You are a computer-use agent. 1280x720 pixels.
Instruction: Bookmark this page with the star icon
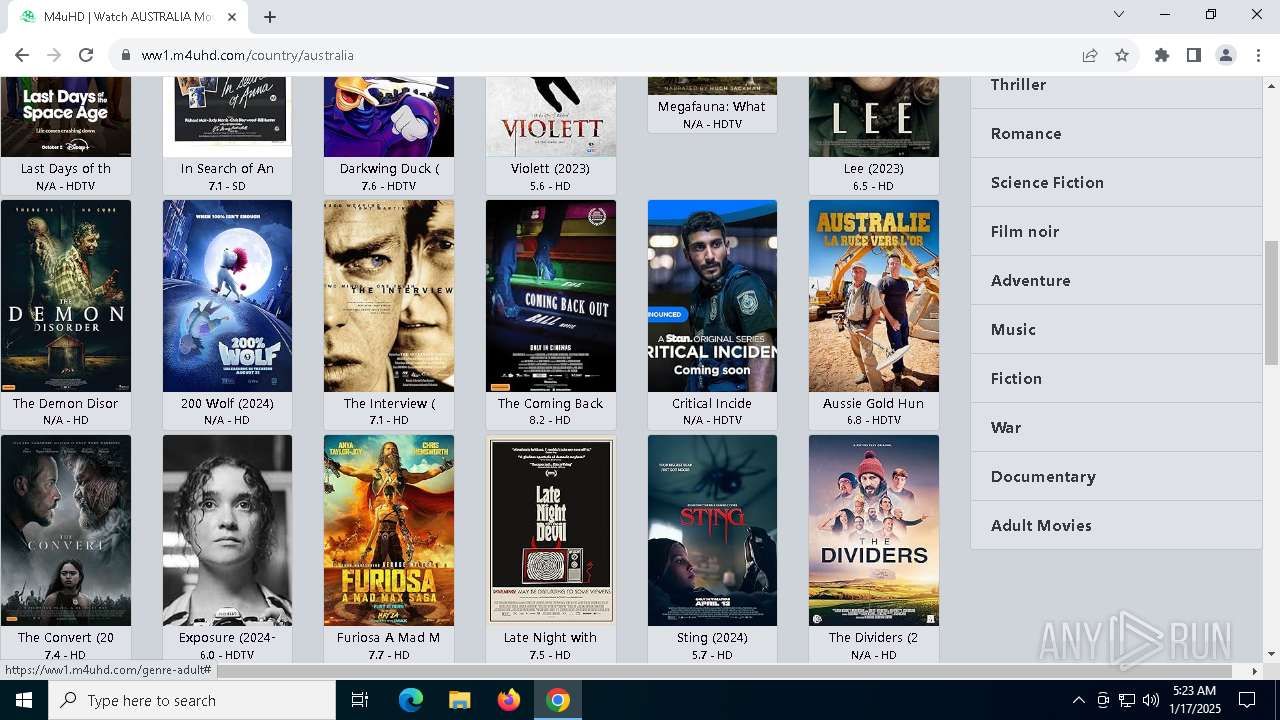(1122, 55)
